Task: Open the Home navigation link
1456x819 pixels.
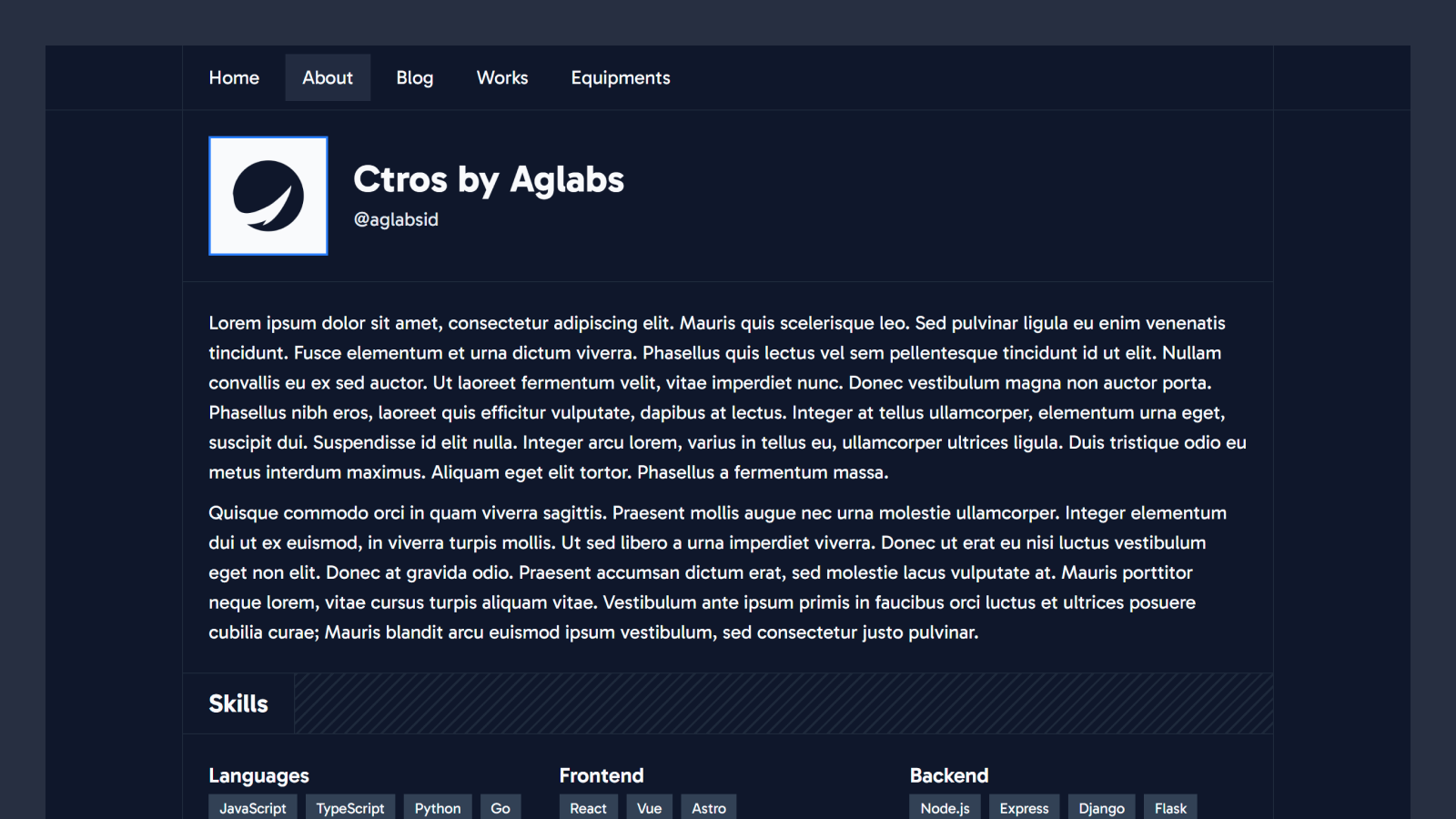Action: pos(234,77)
